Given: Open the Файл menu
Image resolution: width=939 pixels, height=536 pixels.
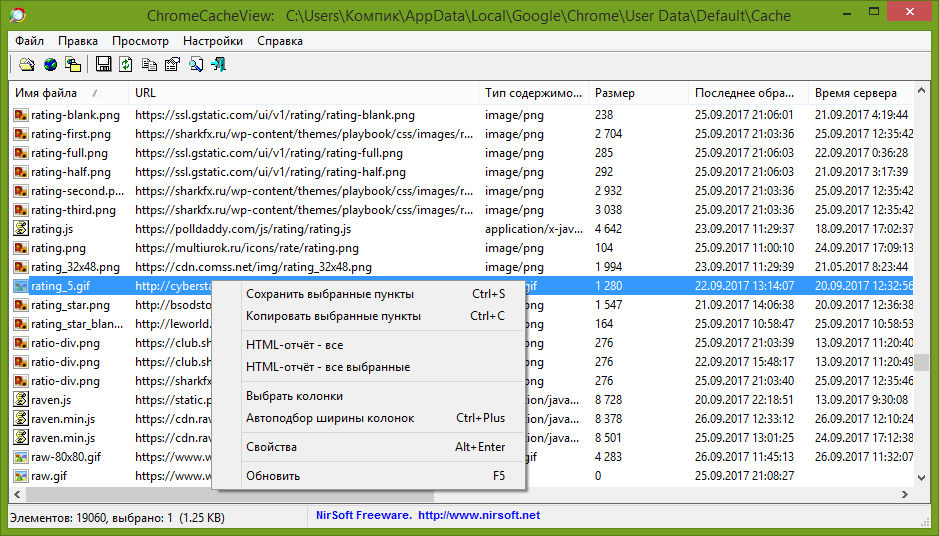Looking at the screenshot, I should point(29,41).
